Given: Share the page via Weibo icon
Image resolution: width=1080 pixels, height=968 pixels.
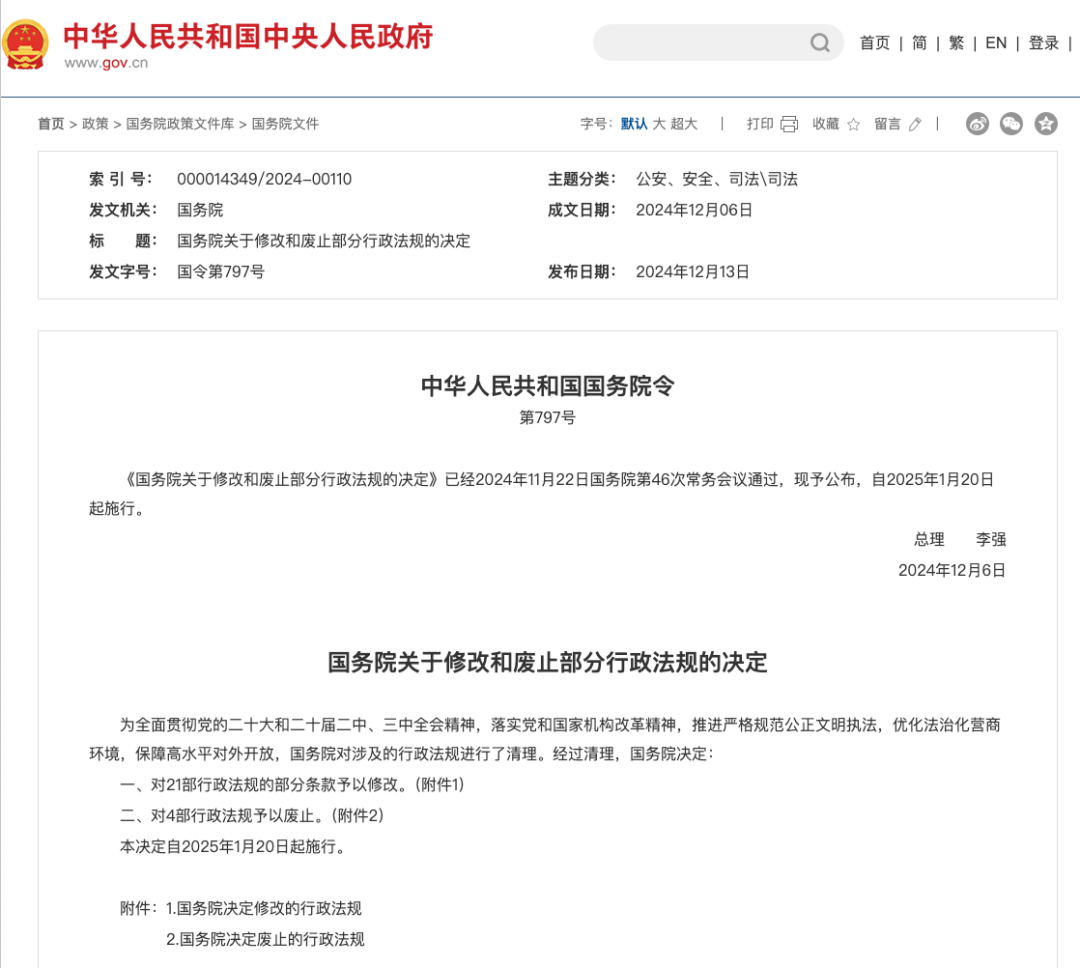Looking at the screenshot, I should point(977,124).
